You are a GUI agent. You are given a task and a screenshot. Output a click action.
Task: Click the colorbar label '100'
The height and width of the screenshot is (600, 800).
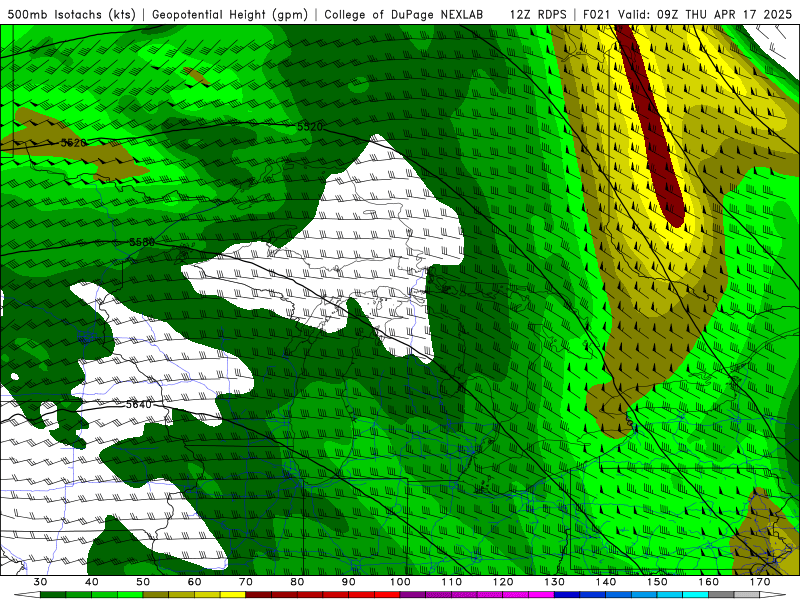pos(400,582)
